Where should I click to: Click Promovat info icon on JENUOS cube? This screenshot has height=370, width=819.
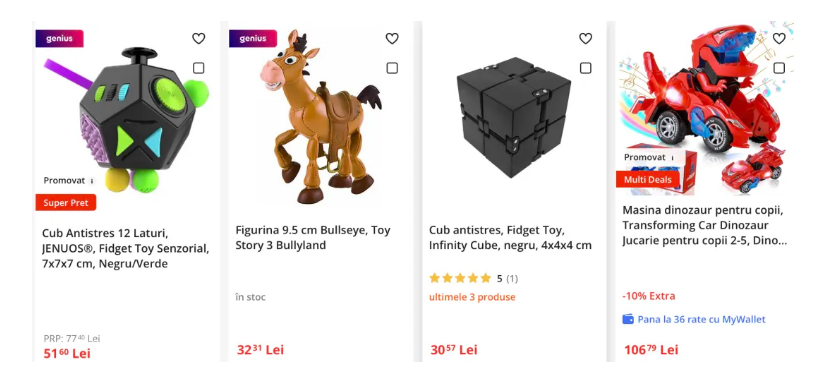tap(92, 181)
